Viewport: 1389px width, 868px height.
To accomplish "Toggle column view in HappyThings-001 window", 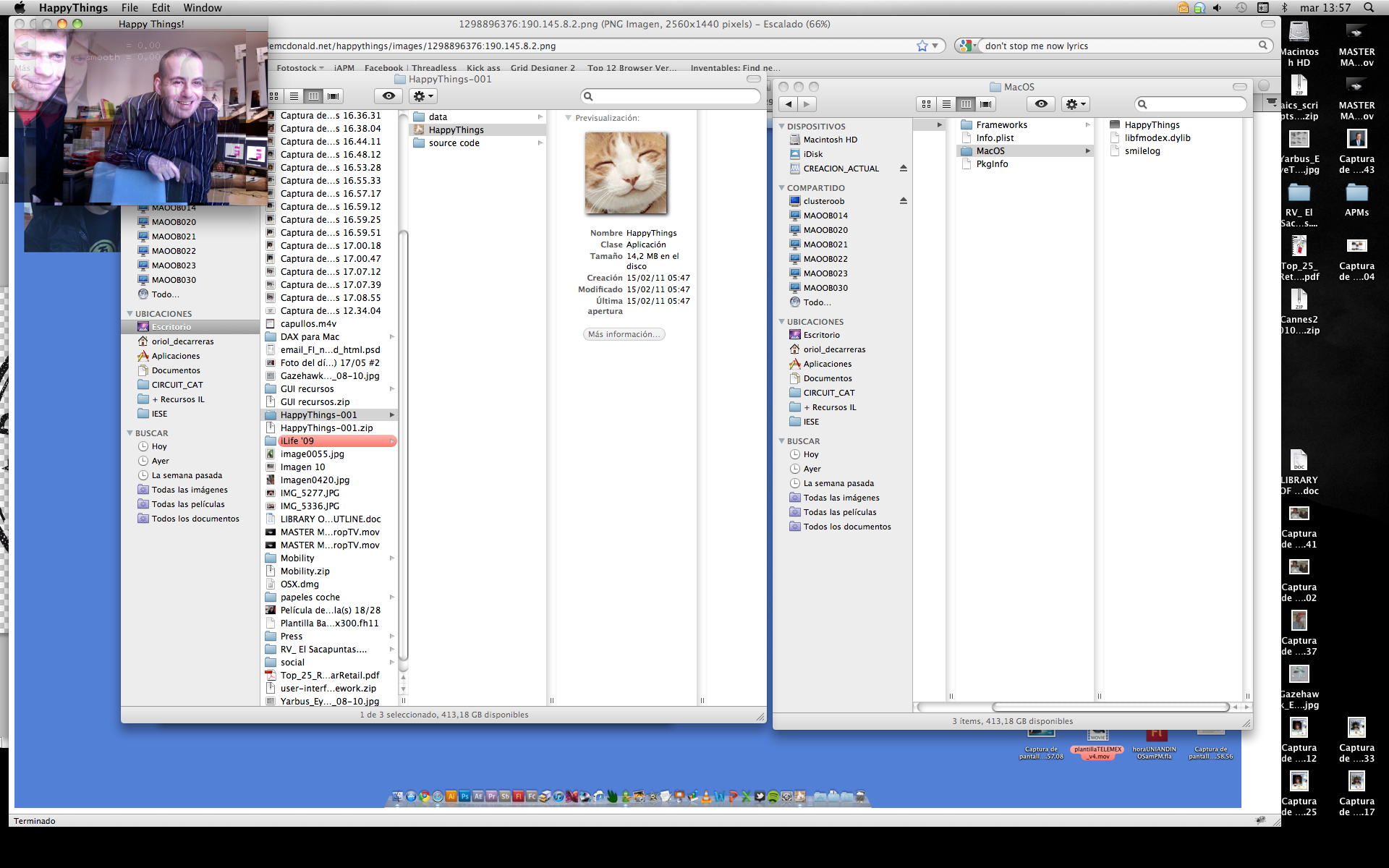I will point(313,96).
